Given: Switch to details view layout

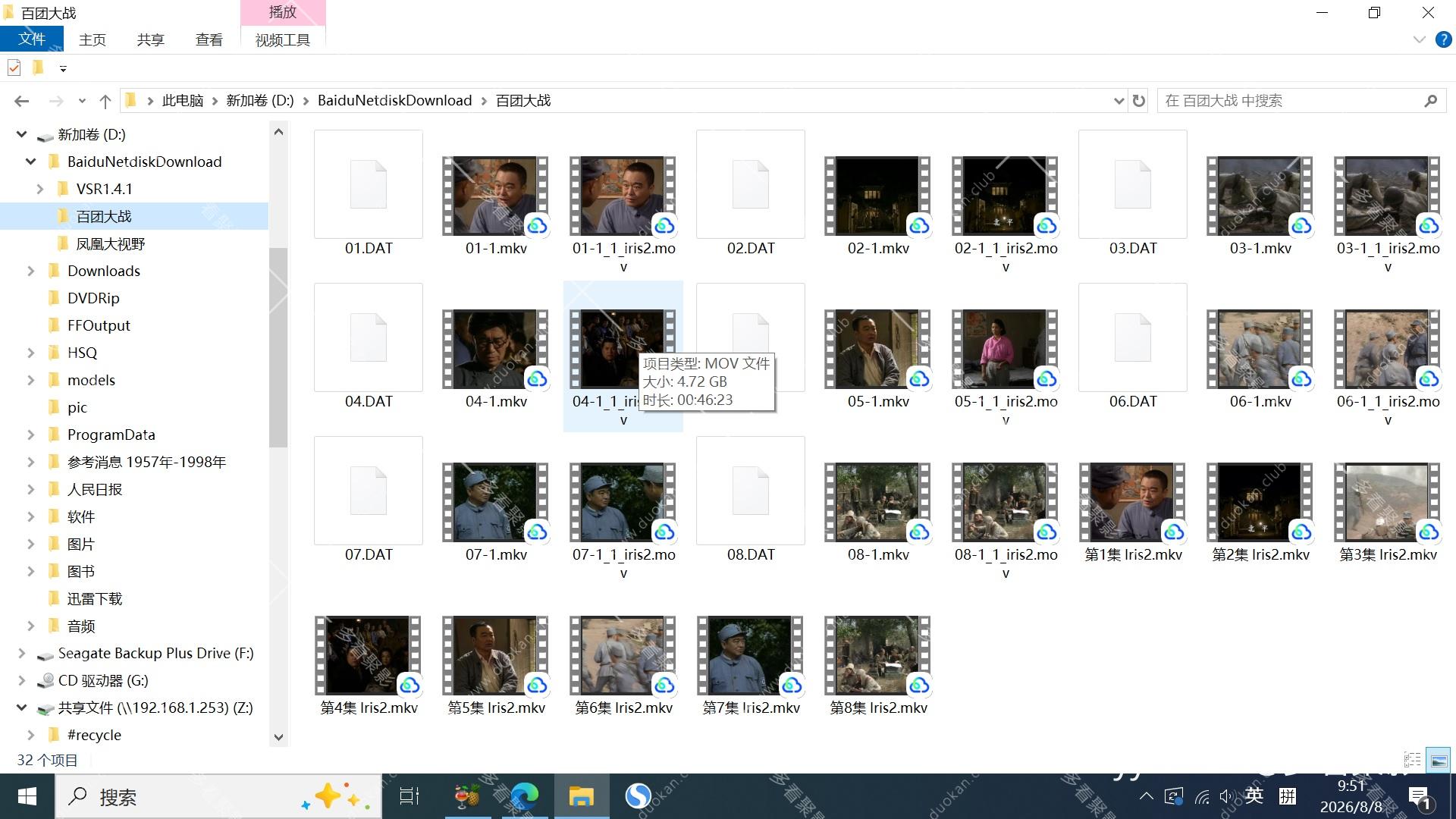Looking at the screenshot, I should (x=1413, y=760).
